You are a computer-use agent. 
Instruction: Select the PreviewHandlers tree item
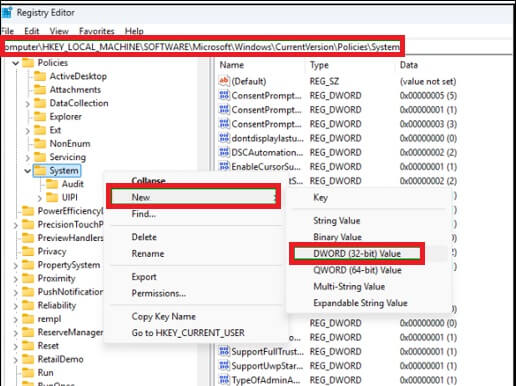70,238
